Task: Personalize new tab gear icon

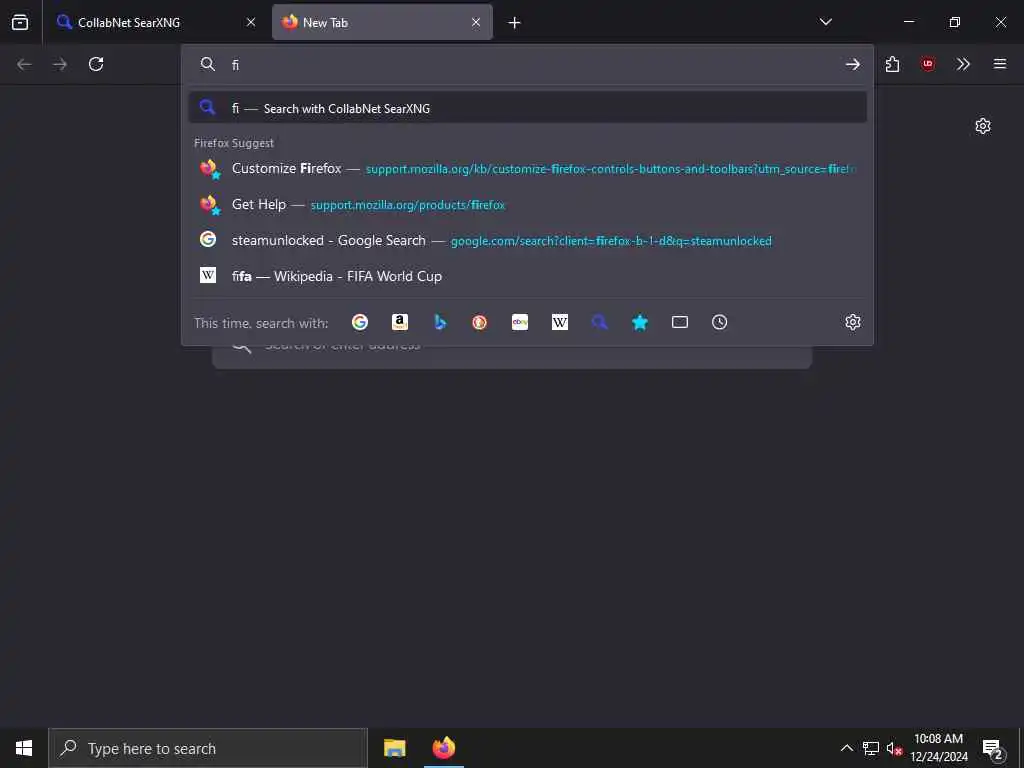Action: tap(983, 126)
